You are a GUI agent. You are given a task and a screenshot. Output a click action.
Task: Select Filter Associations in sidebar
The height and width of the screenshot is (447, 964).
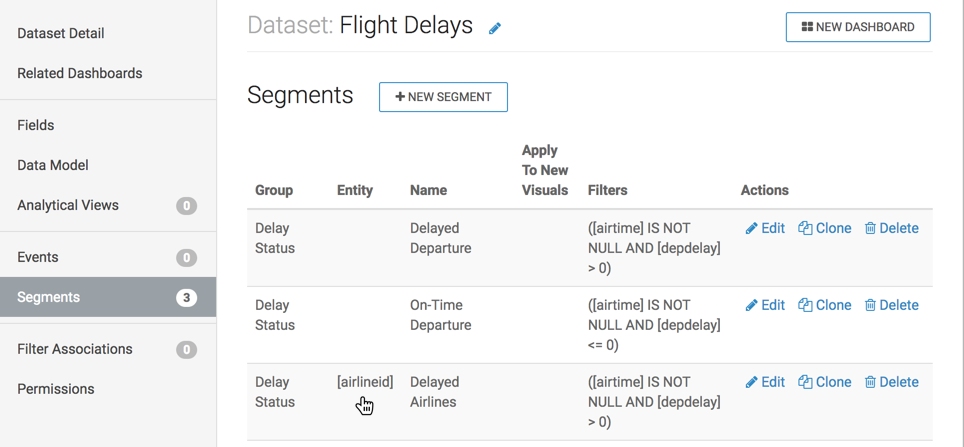point(75,349)
